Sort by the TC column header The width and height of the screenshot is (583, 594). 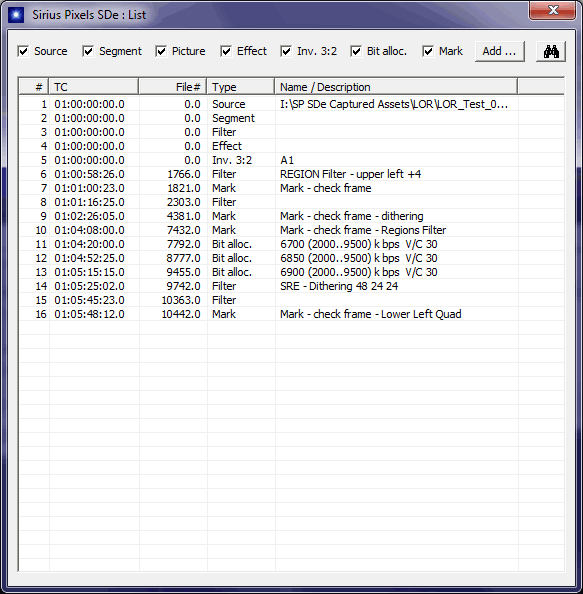[x=94, y=87]
